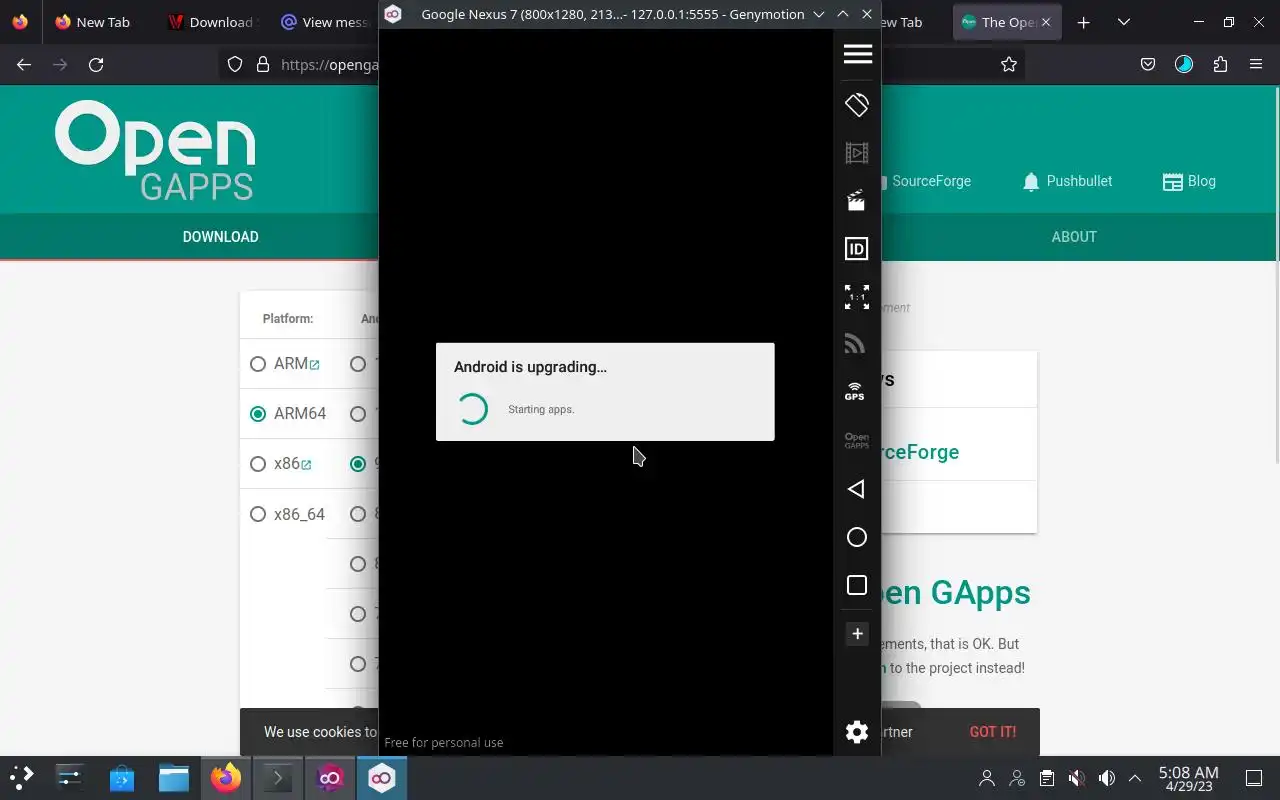Reload the page in Firefox
Image resolution: width=1280 pixels, height=800 pixels.
(x=96, y=64)
